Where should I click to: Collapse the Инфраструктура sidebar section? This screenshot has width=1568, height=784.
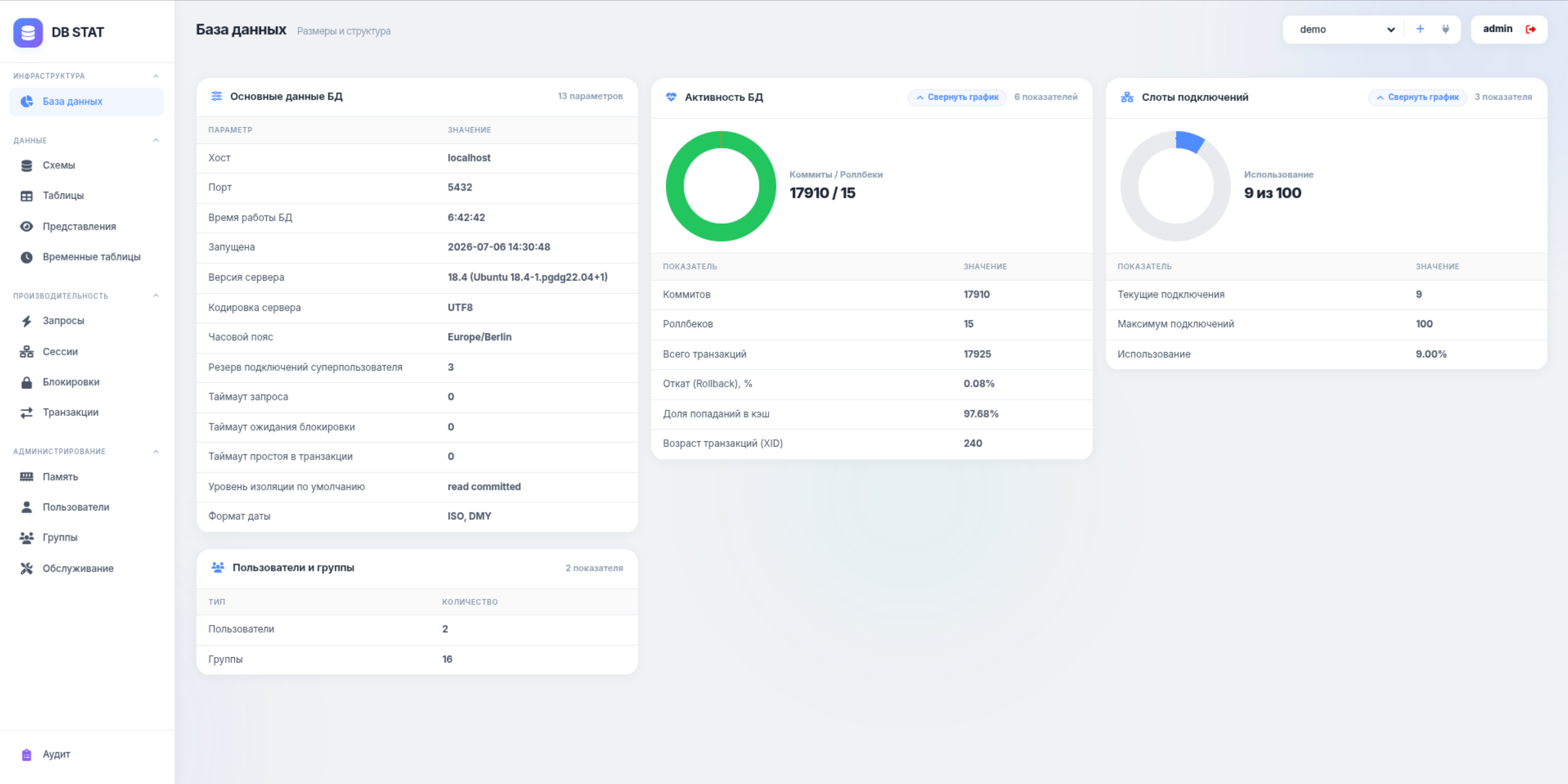[x=156, y=76]
